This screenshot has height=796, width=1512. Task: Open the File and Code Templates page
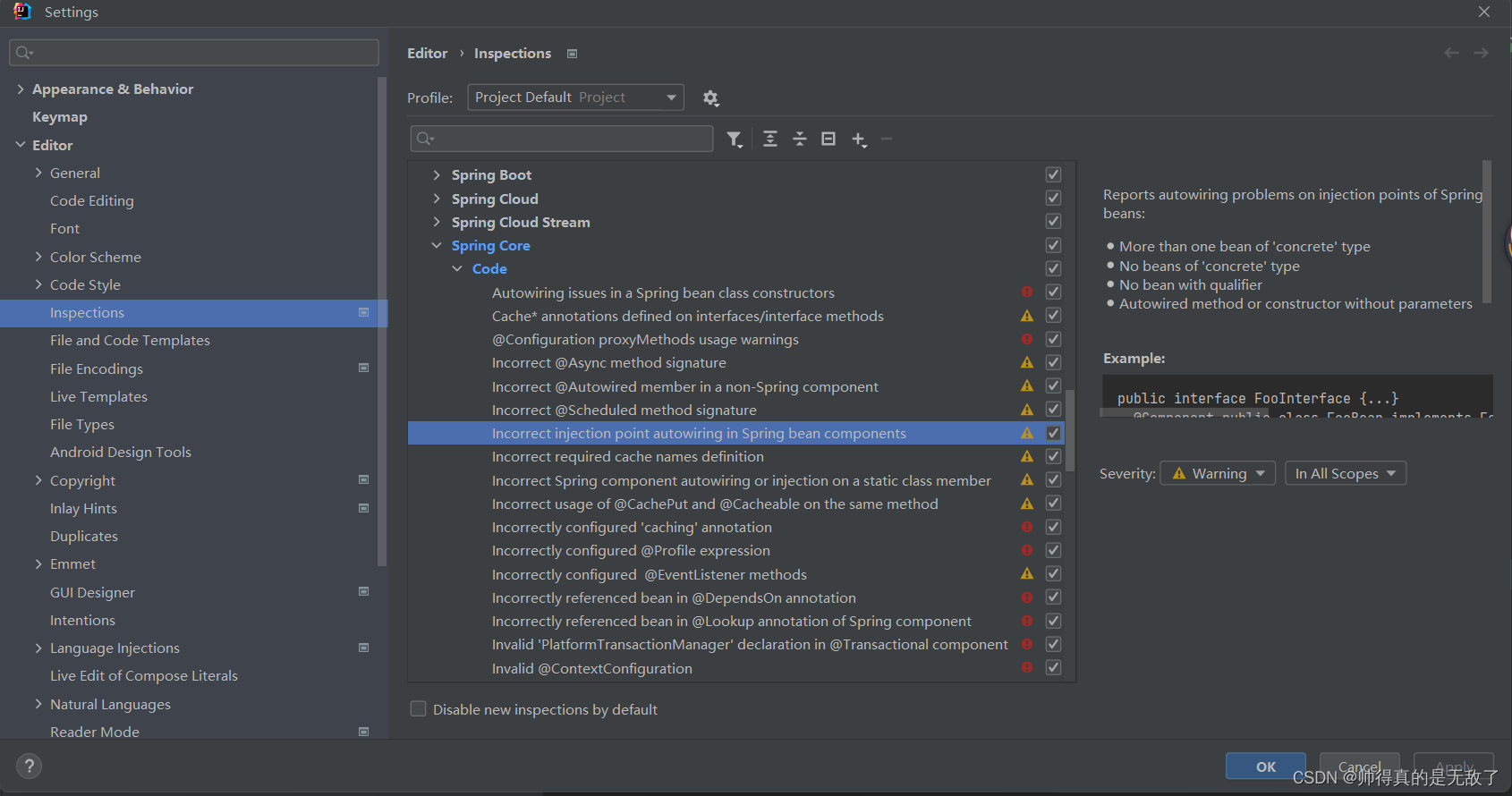130,340
